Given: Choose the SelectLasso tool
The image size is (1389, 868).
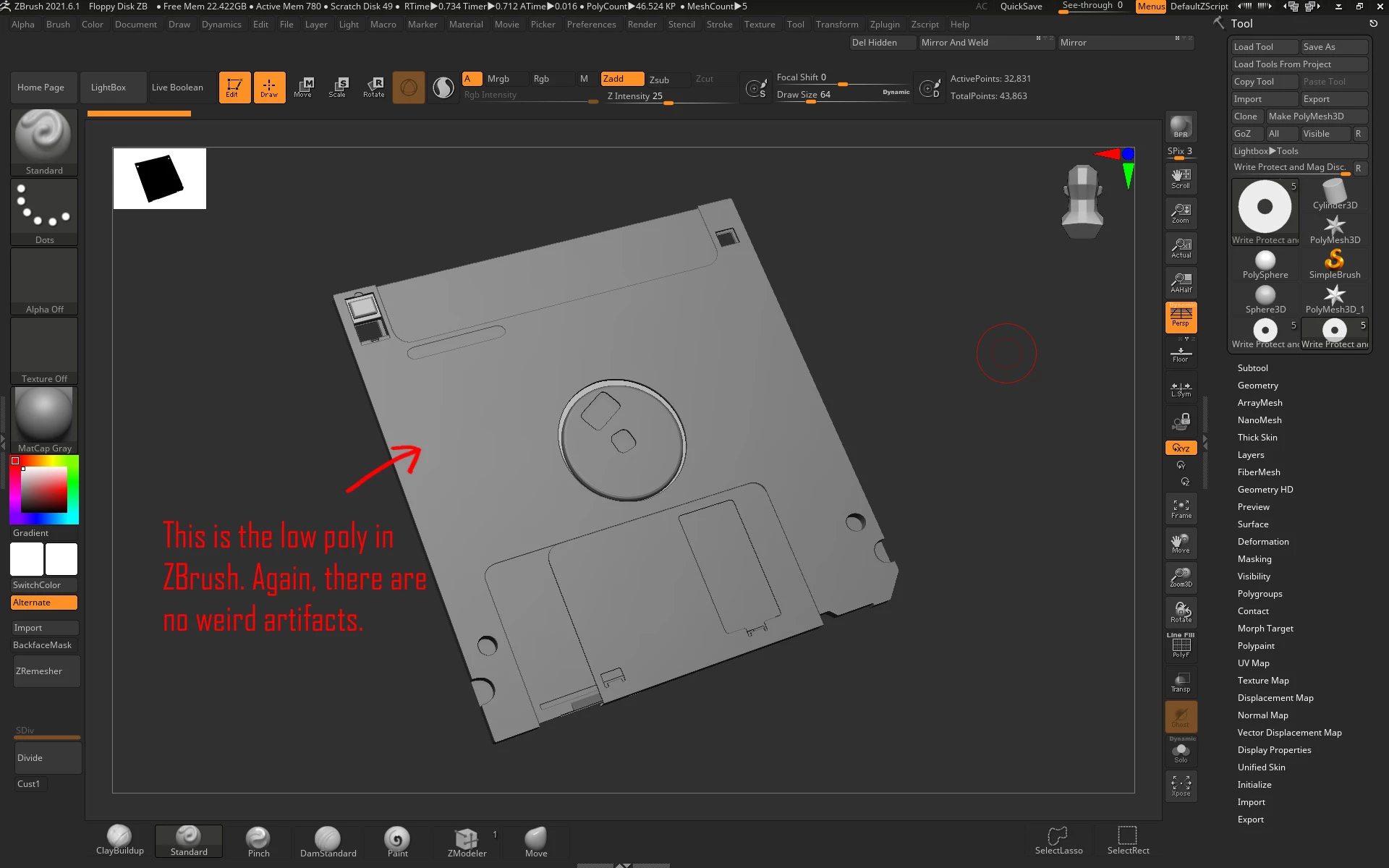Looking at the screenshot, I should tap(1058, 841).
